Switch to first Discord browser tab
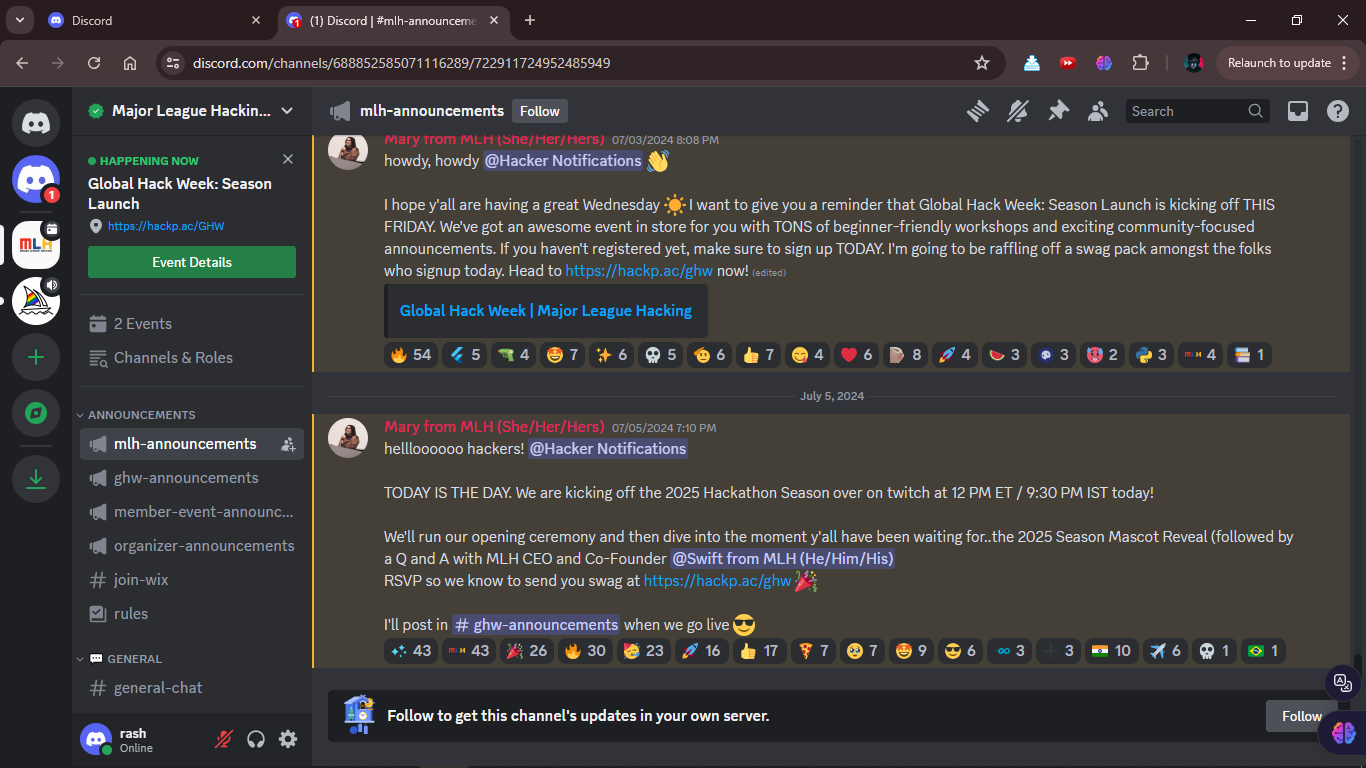Screen dimensions: 1366x768 coord(155,20)
